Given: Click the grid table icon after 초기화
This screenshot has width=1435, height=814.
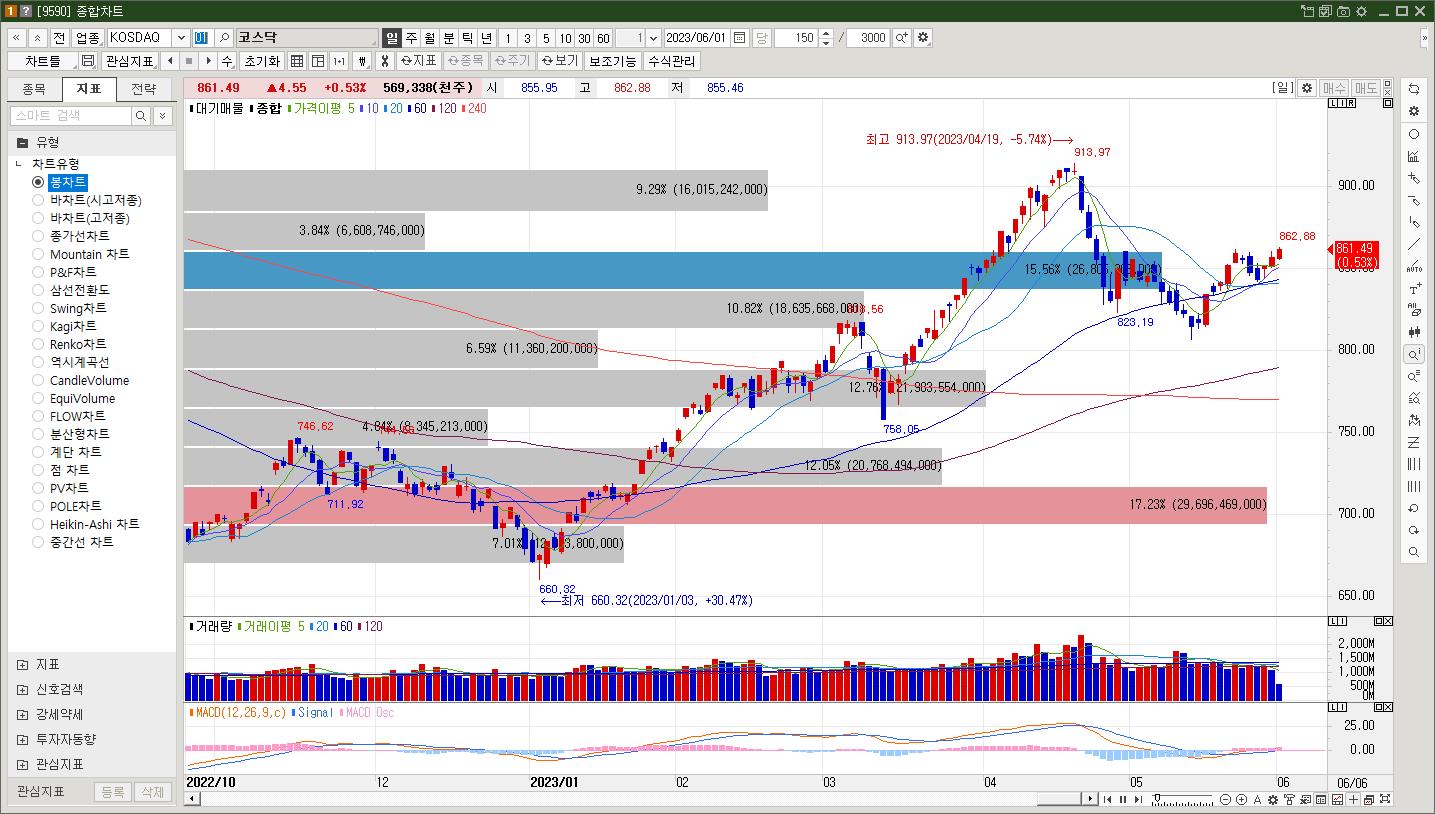Looking at the screenshot, I should (x=297, y=61).
